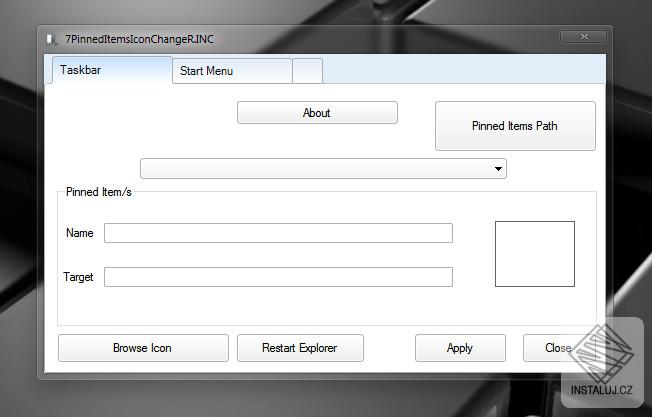Expand the pinned items dropdown list
The image size is (652, 417).
coord(323,169)
